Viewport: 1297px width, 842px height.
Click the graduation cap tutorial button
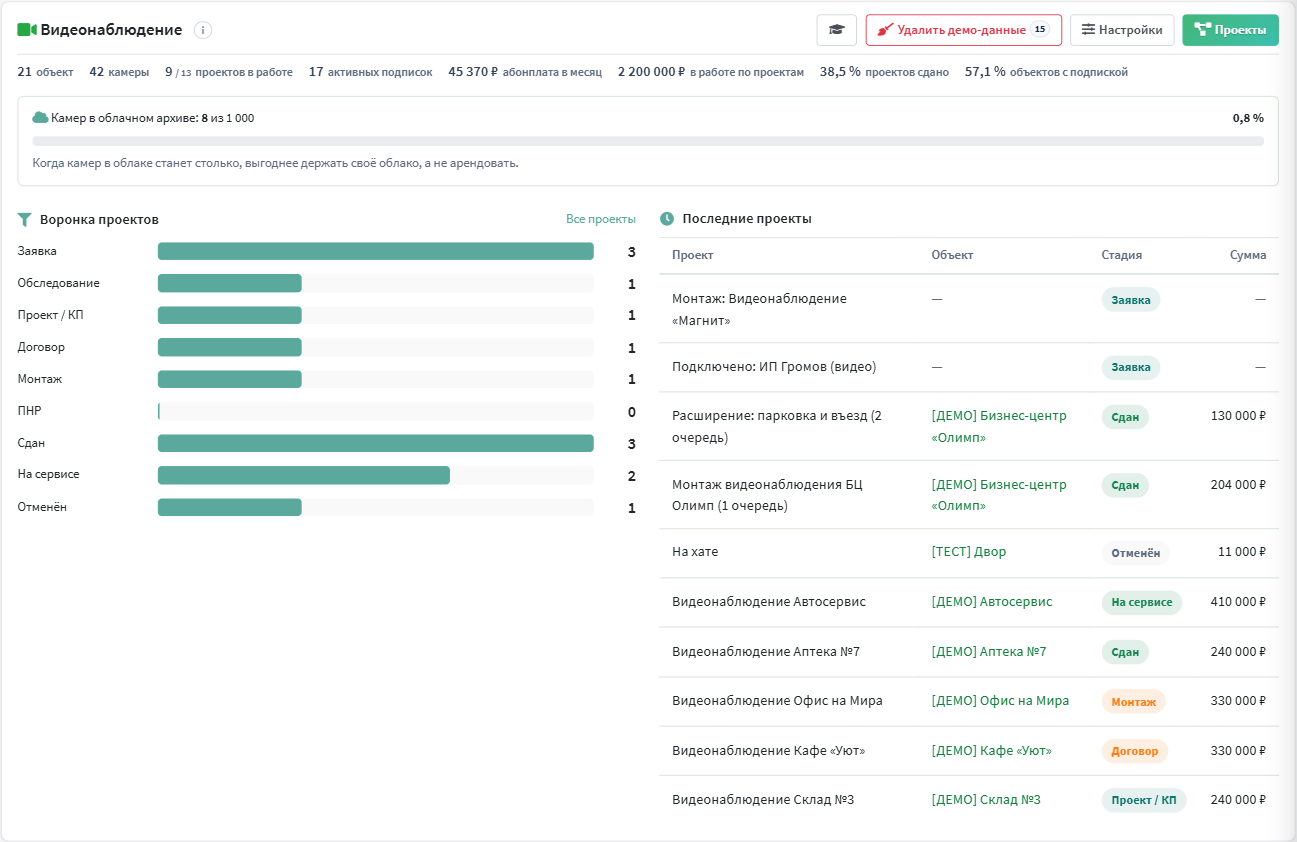[x=836, y=30]
